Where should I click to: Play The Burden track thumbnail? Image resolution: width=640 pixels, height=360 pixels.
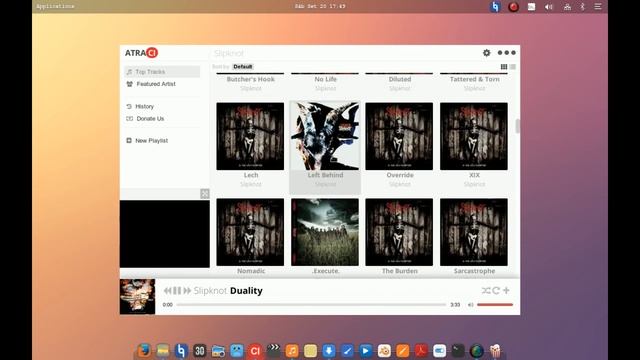[x=399, y=232]
